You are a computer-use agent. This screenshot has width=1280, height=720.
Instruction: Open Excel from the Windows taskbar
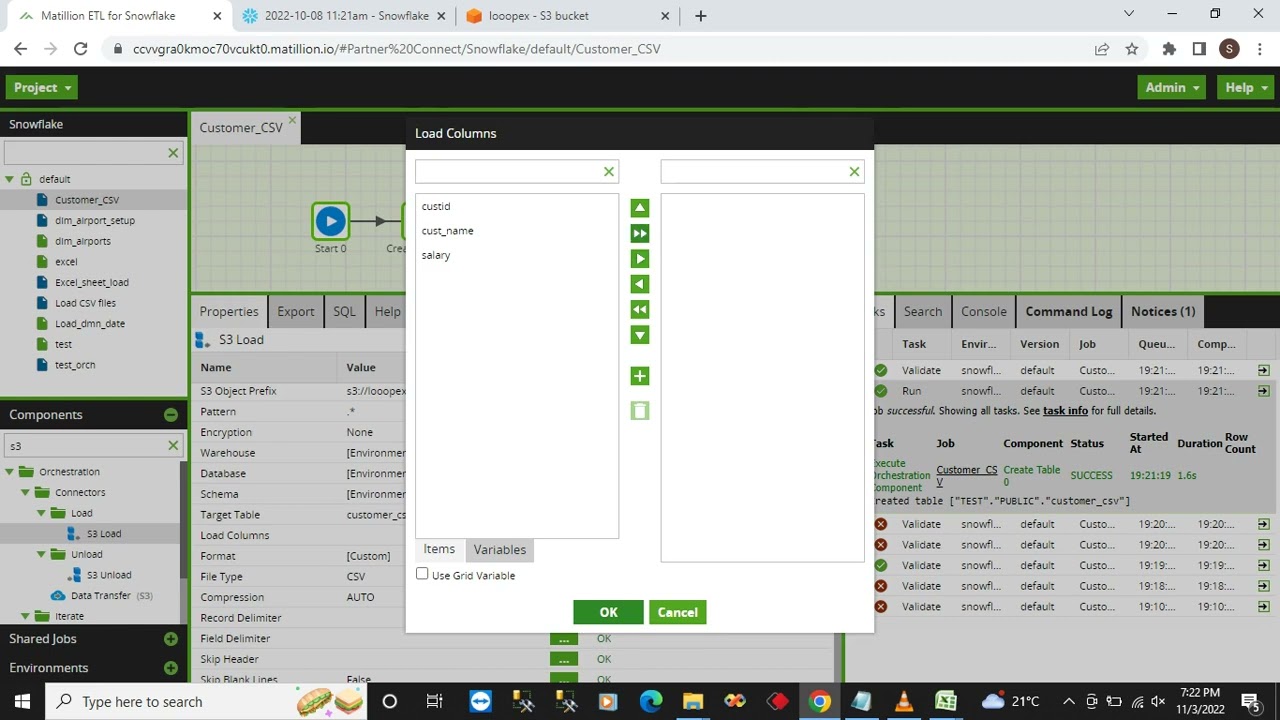(946, 701)
